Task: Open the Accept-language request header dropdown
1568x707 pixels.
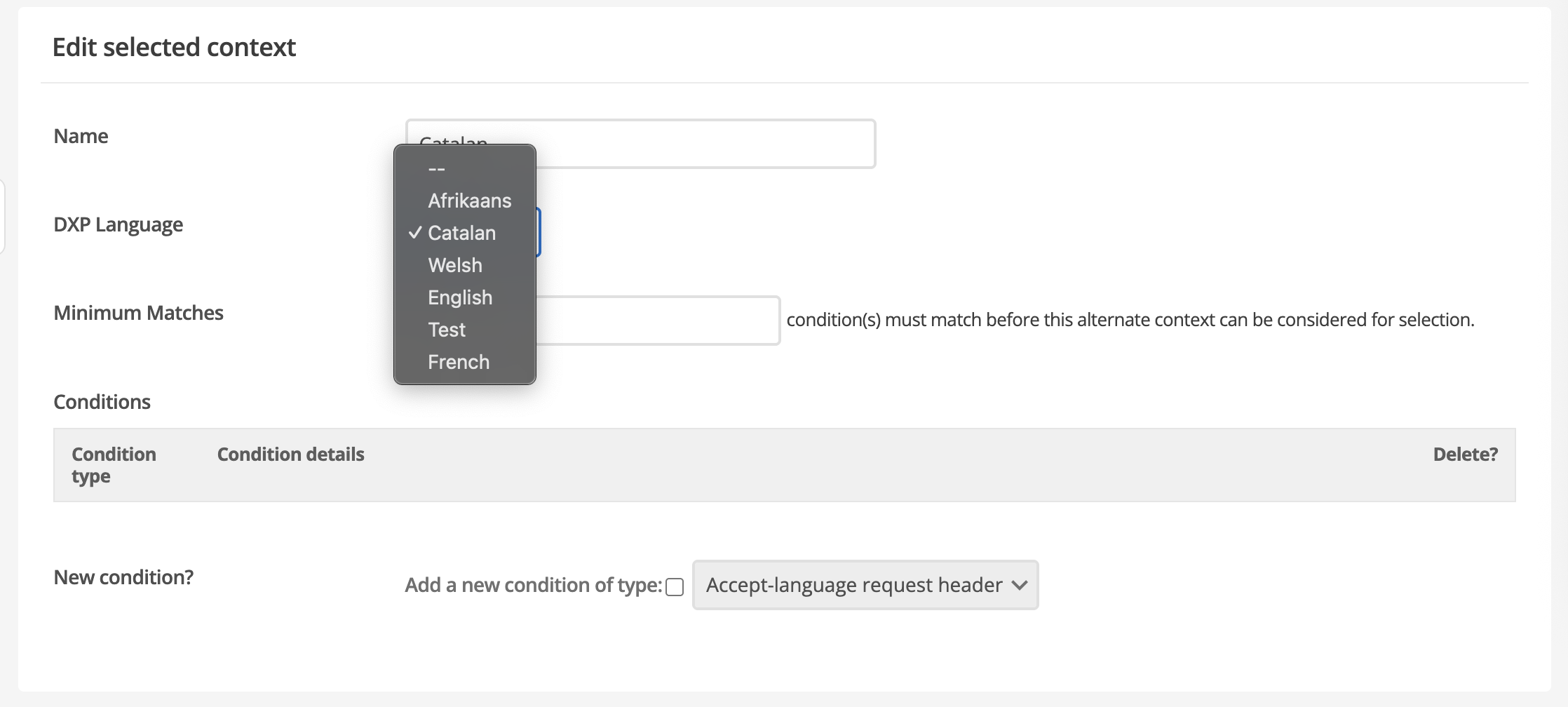Action: 865,585
